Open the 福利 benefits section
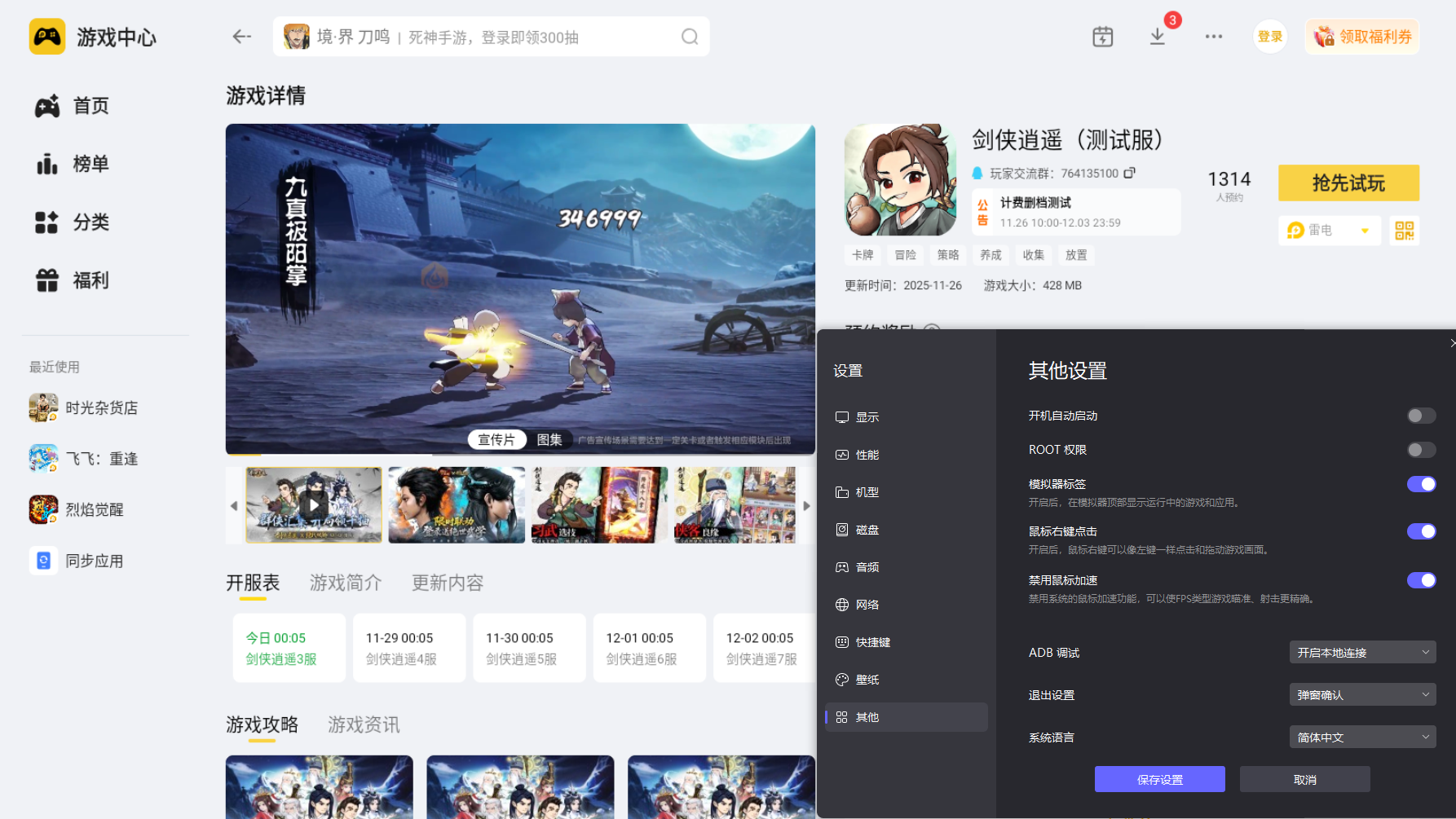The image size is (1456, 819). tap(90, 280)
